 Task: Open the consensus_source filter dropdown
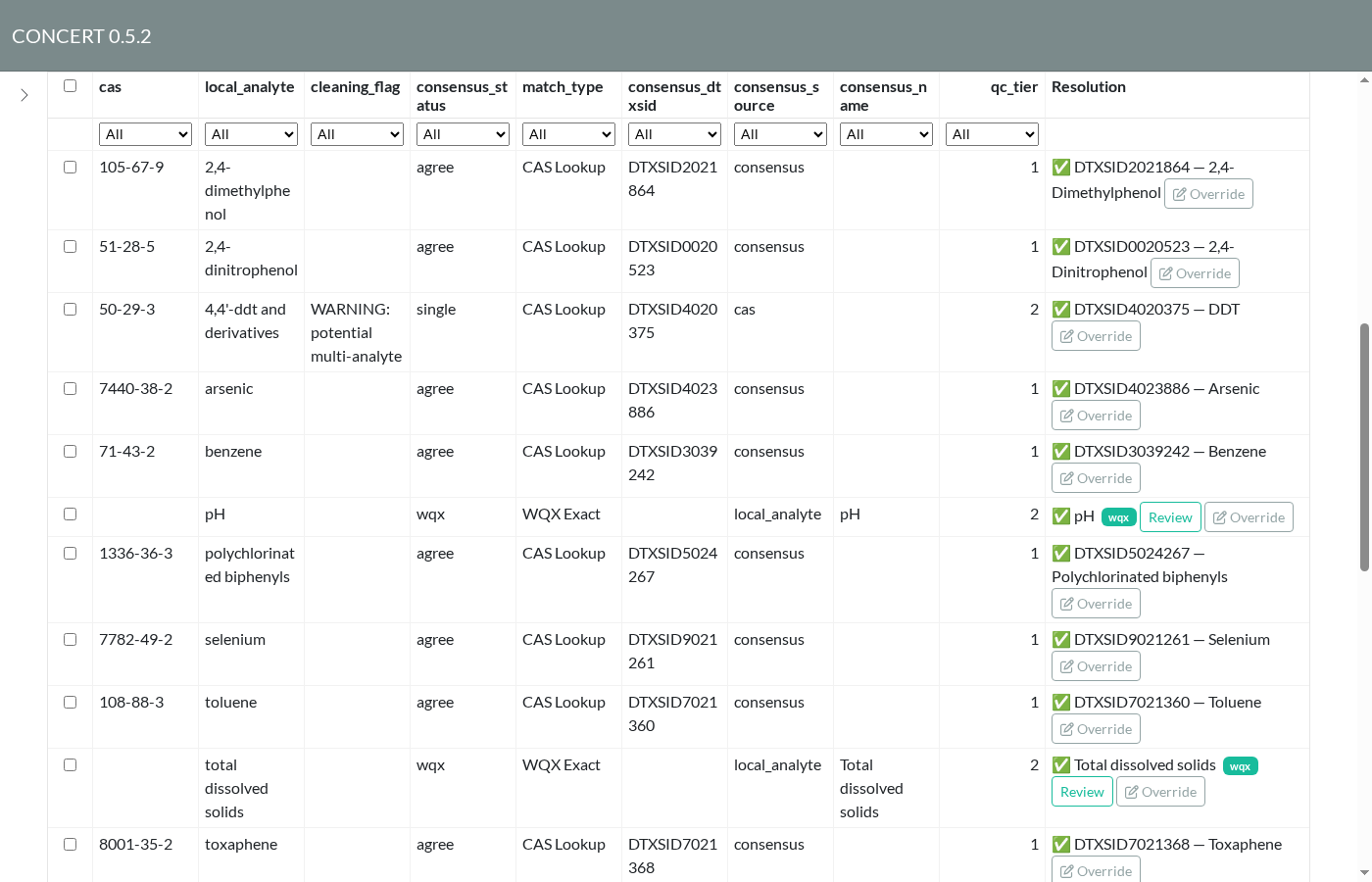click(780, 134)
